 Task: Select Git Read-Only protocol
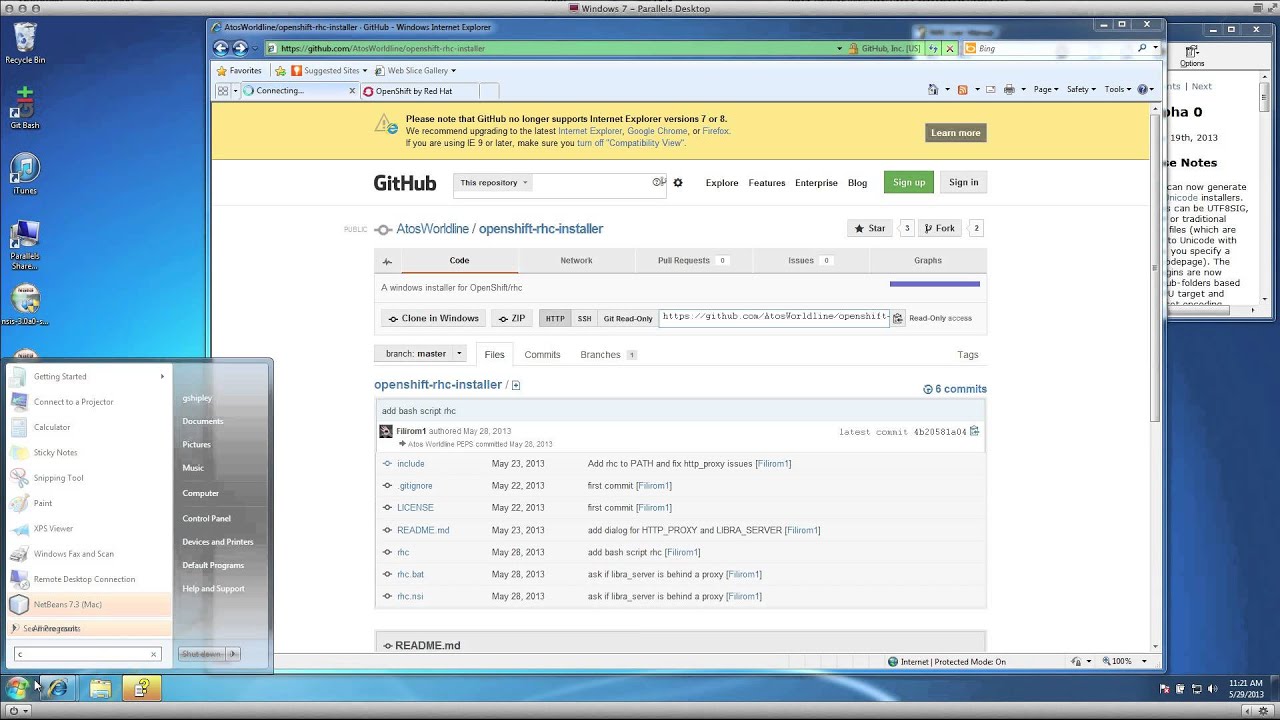[x=628, y=318]
